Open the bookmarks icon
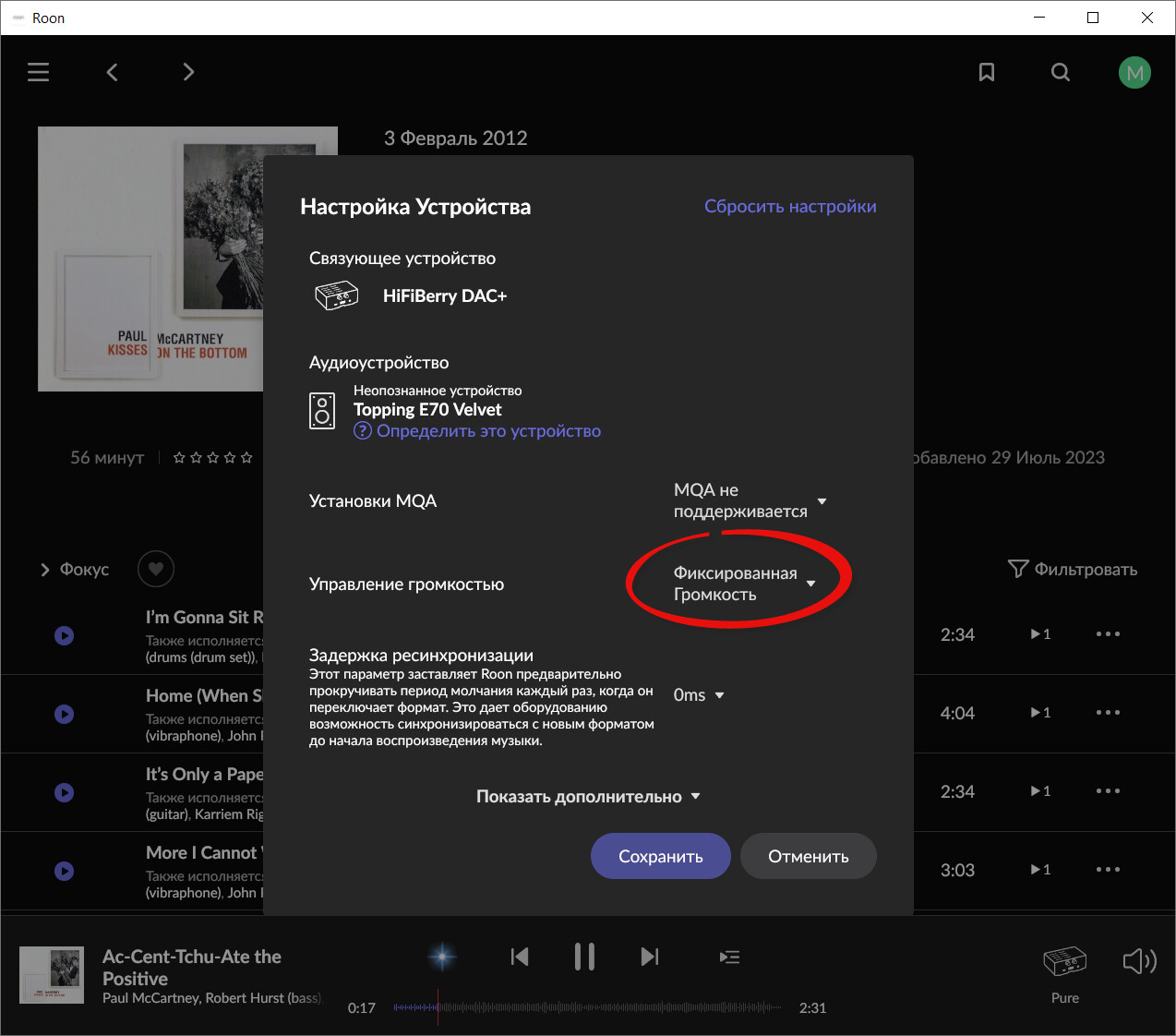Viewport: 1176px width, 1036px height. 987,72
